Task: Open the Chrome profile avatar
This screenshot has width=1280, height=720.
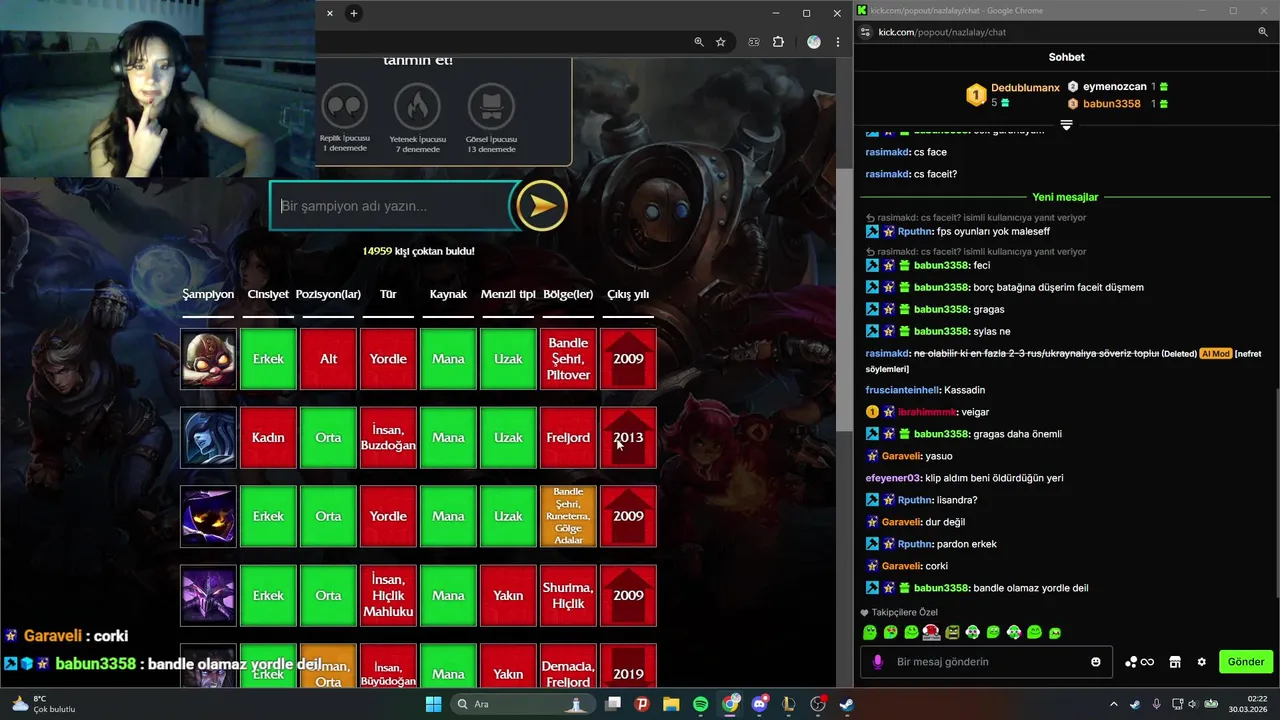Action: pos(814,42)
